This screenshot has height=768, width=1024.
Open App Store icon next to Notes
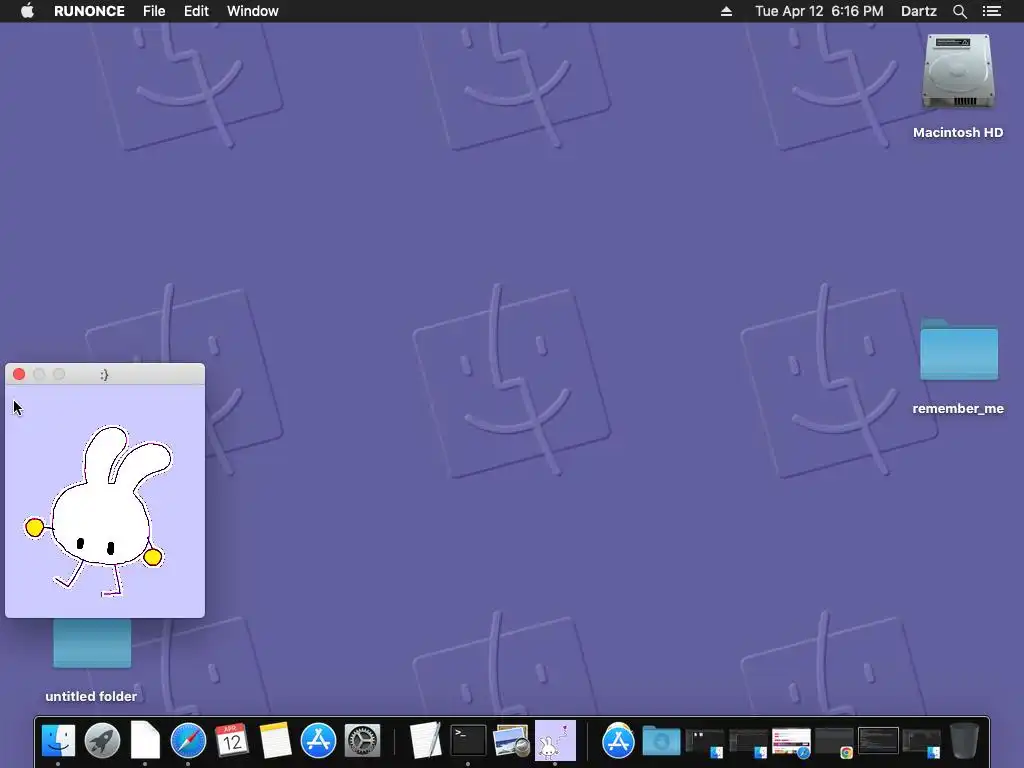[x=318, y=741]
